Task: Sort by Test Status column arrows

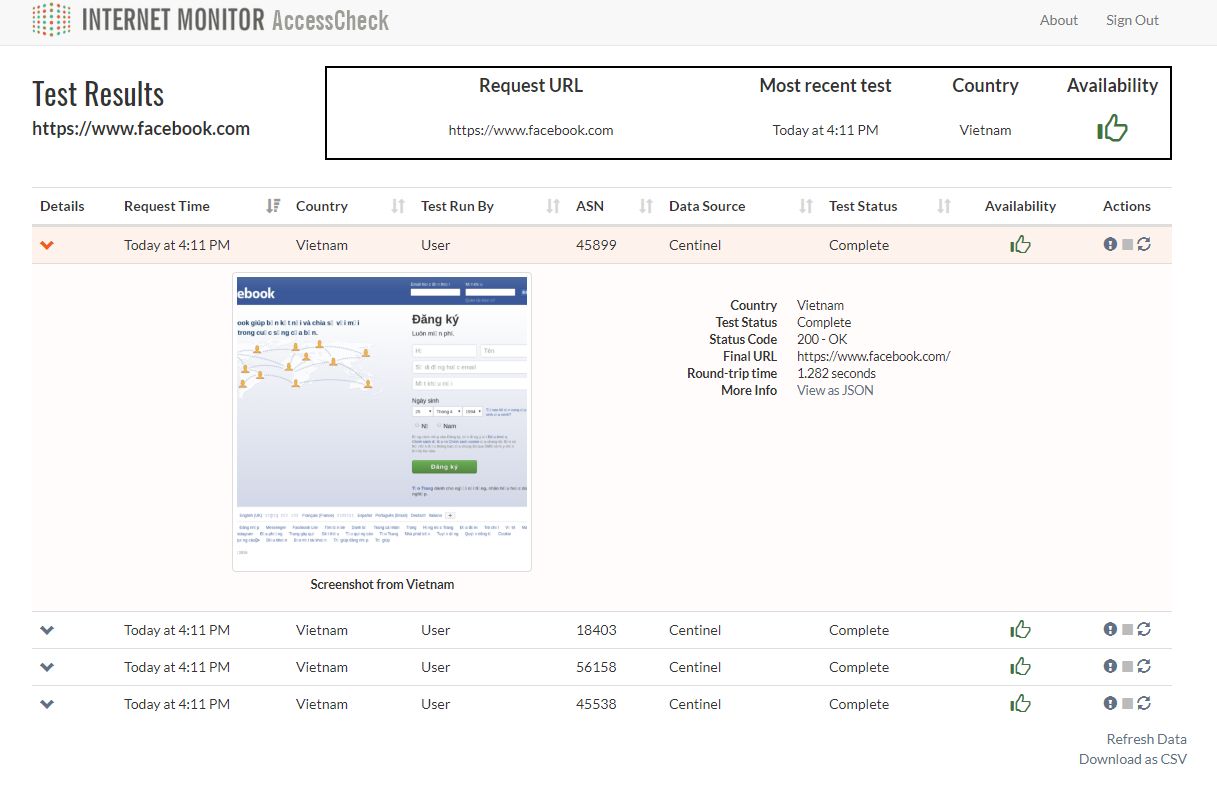Action: (944, 206)
